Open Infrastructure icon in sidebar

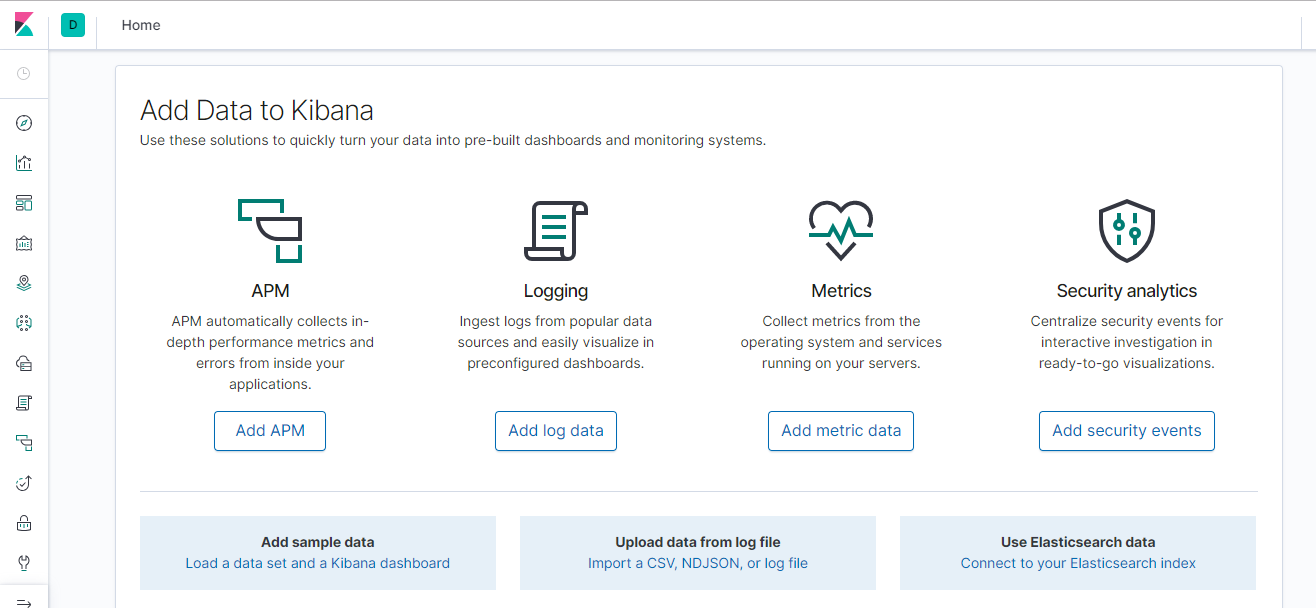click(24, 363)
